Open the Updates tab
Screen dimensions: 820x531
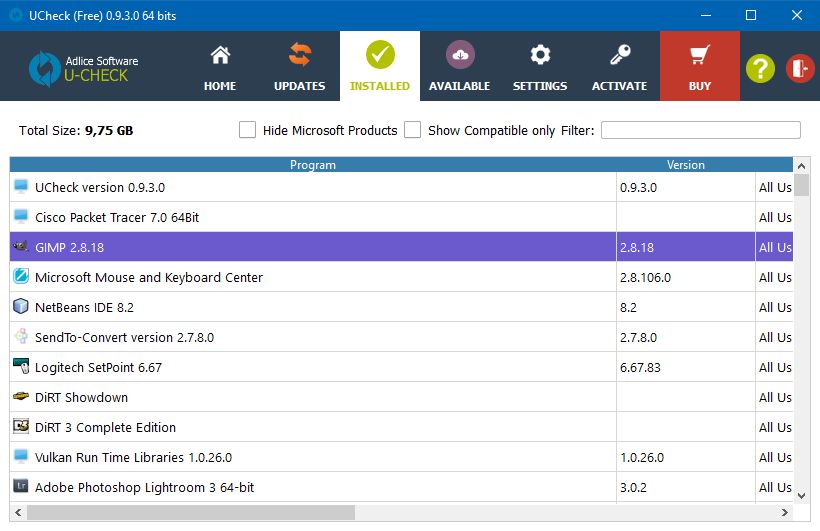[x=300, y=66]
